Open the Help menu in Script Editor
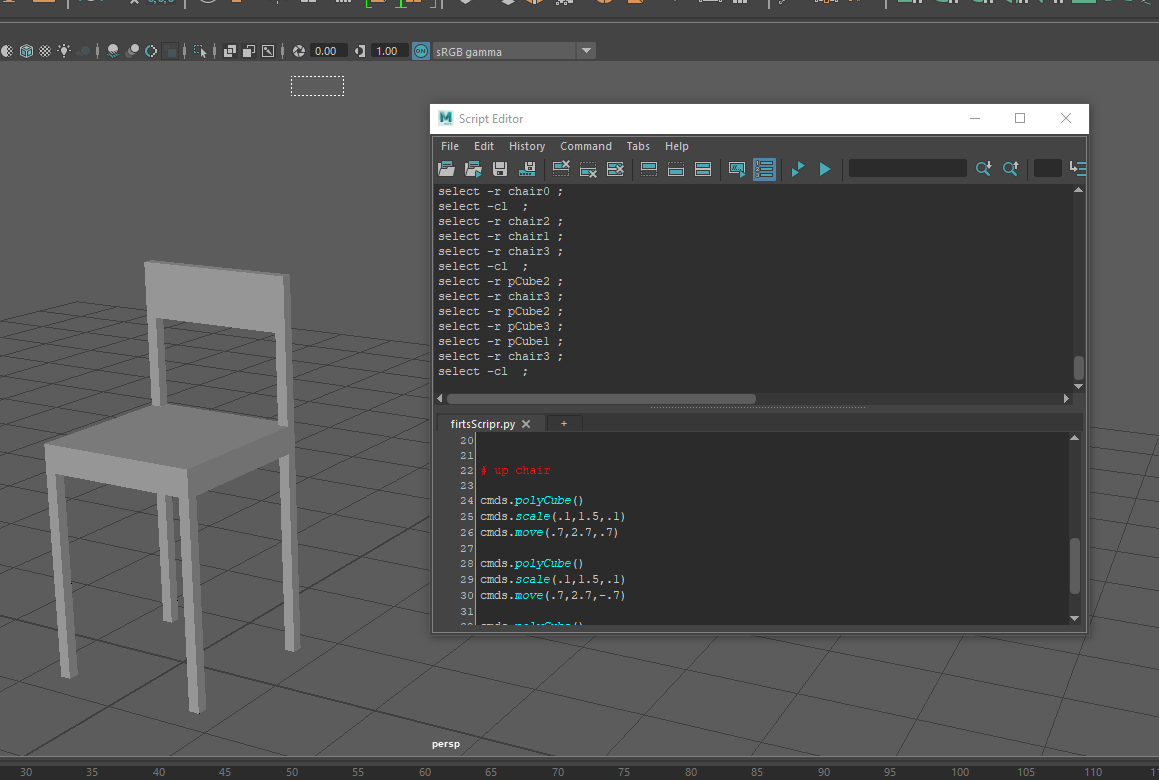 pos(676,146)
